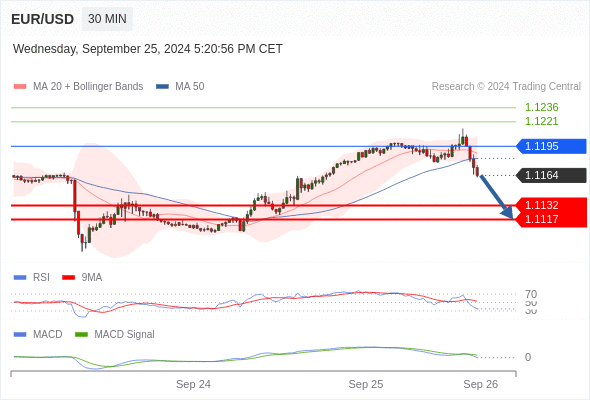This screenshot has width=590, height=400.
Task: Click the blue 1.1195 pivot price tag
Action: tap(551, 146)
